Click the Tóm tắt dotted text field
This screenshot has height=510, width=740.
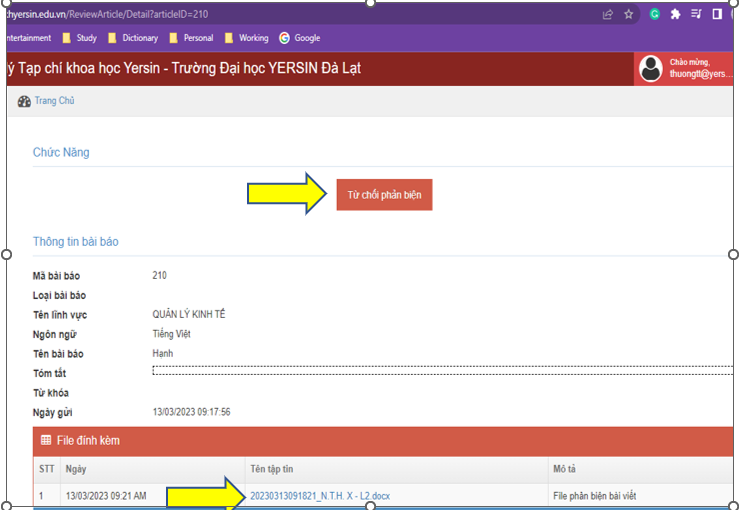click(440, 371)
